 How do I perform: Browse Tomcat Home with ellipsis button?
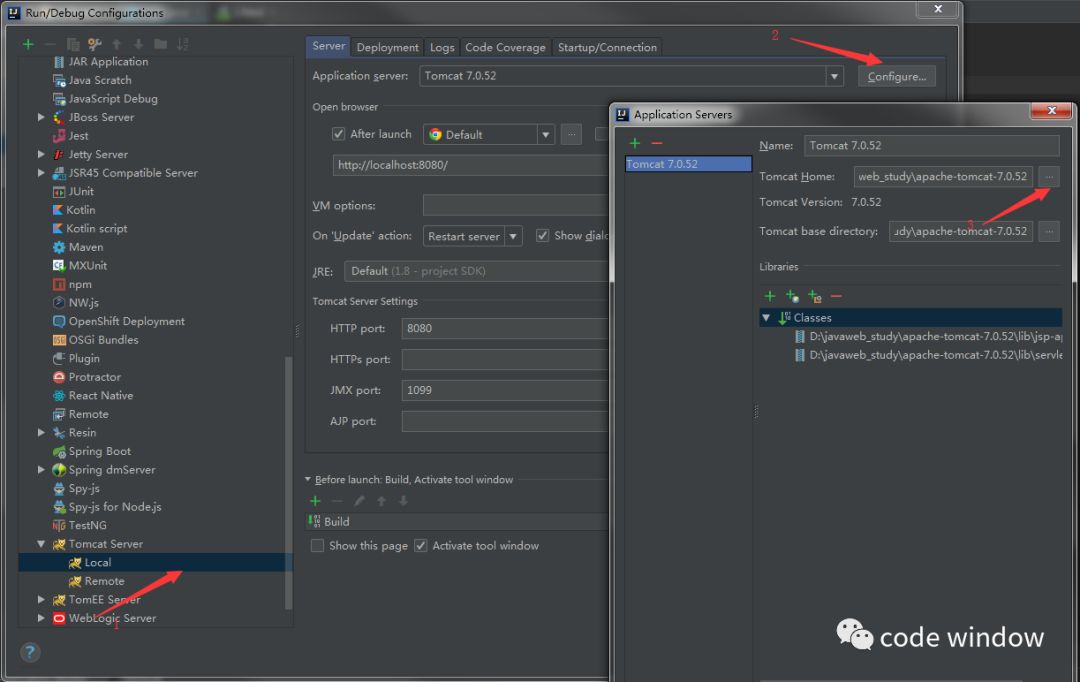[1049, 176]
